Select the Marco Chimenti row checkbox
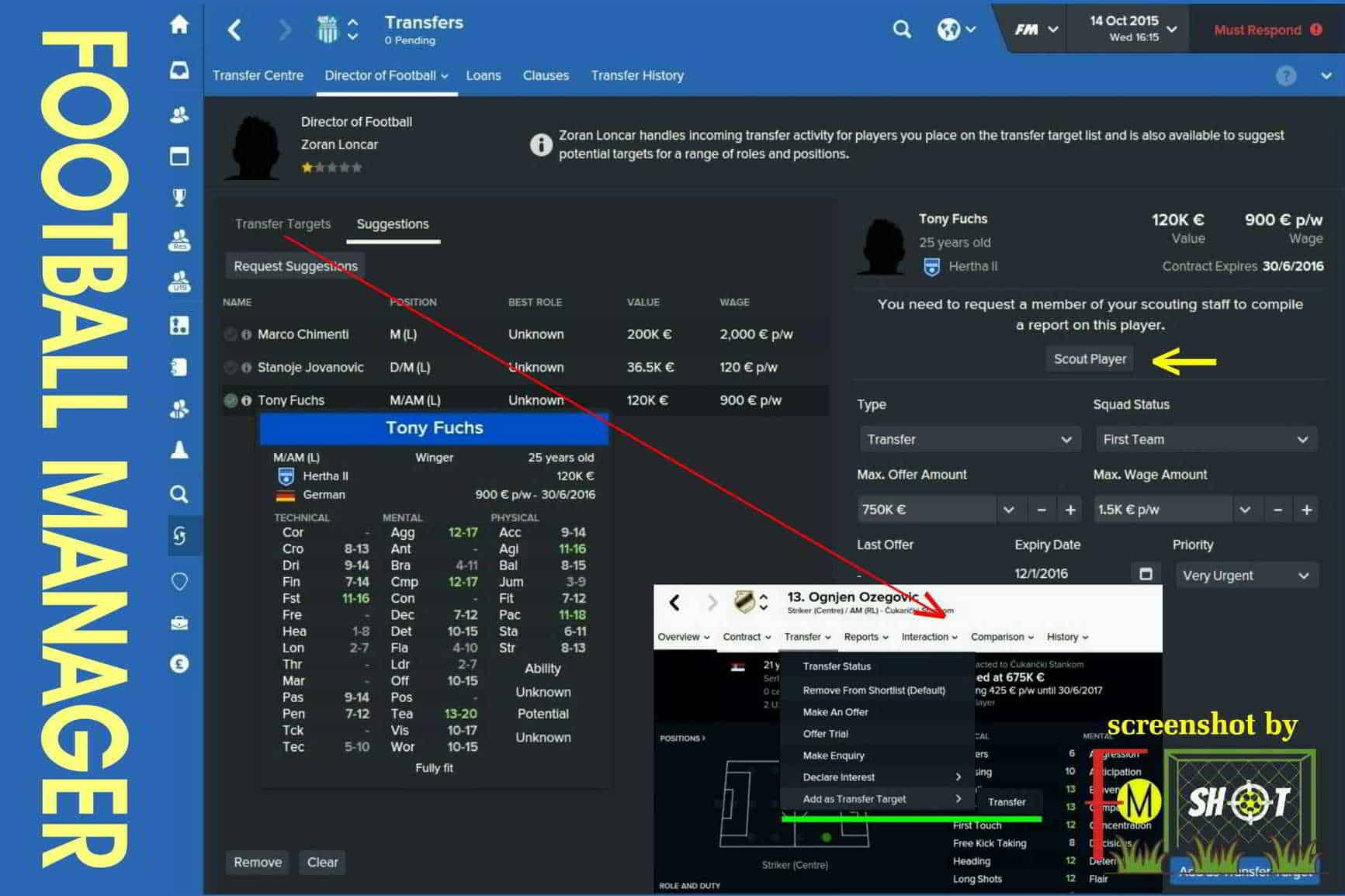This screenshot has width=1345, height=896. click(x=231, y=334)
